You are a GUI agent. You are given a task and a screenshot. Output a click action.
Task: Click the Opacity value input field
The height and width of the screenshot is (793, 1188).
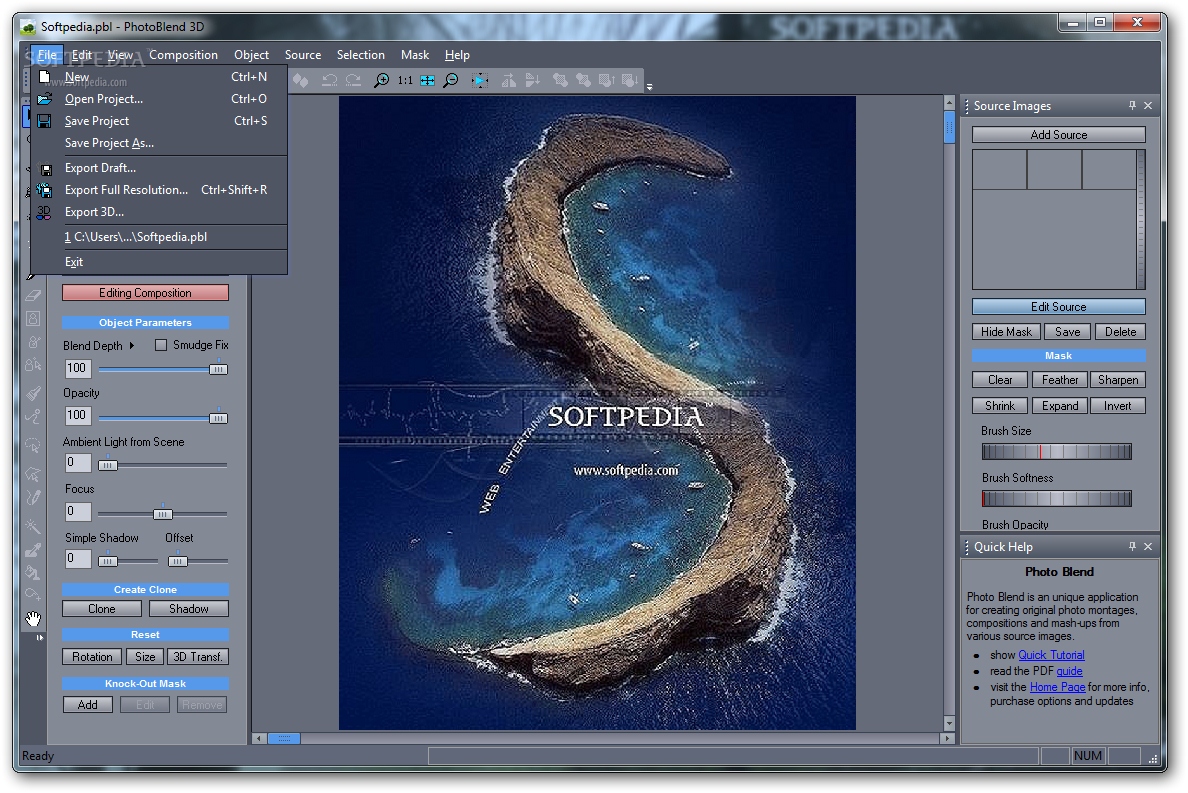(x=78, y=416)
